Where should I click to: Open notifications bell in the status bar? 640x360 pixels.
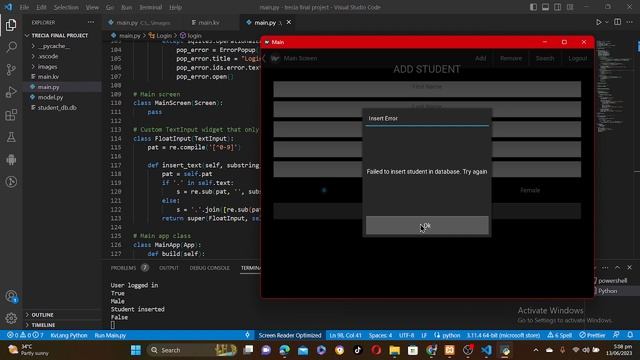(x=630, y=335)
